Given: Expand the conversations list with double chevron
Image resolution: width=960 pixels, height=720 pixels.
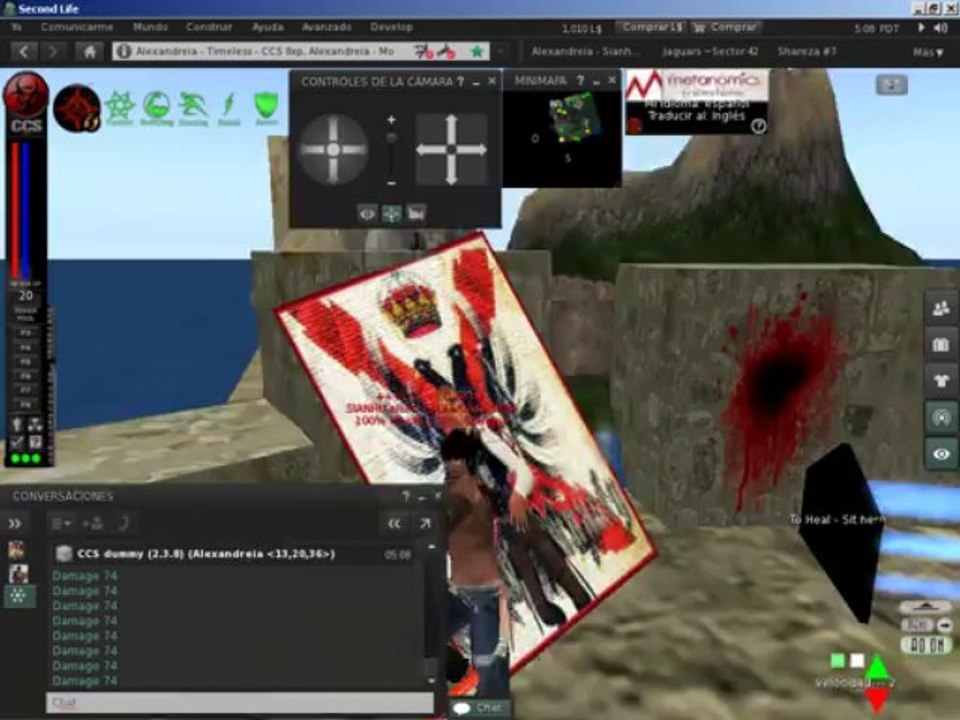Looking at the screenshot, I should (x=15, y=523).
